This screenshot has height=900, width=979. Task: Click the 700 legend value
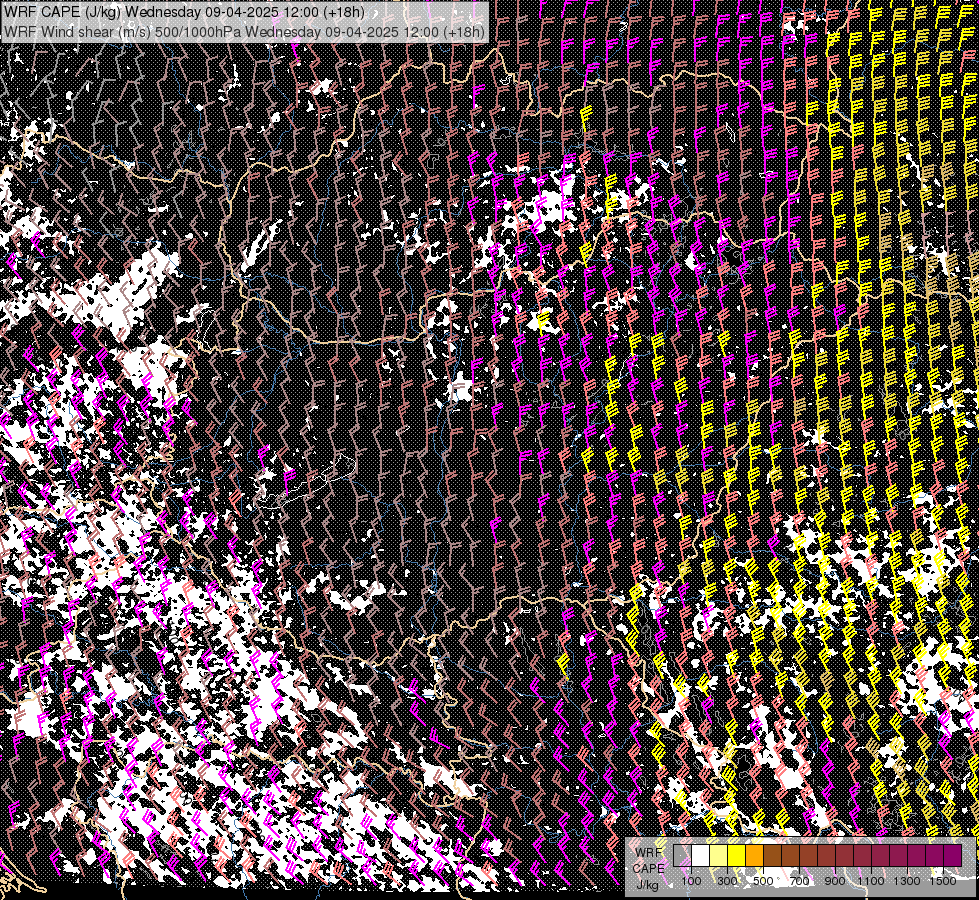(799, 881)
